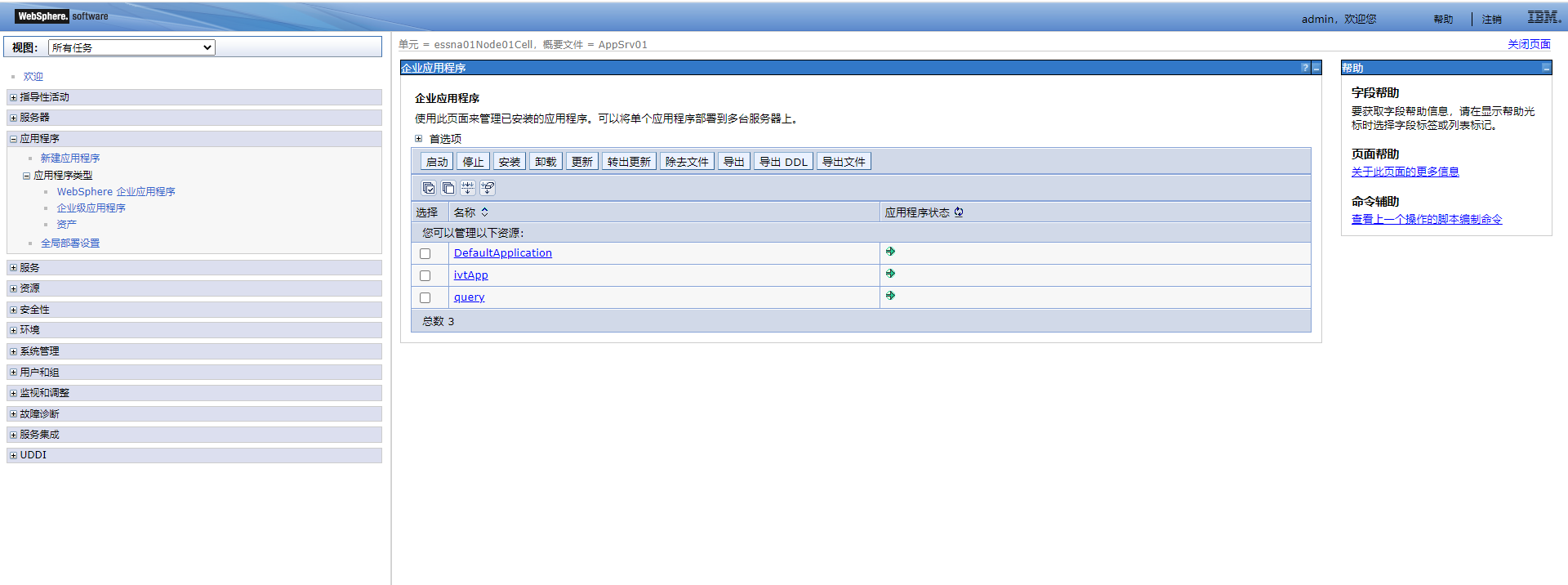Click the Select All items icon
1568x585 pixels.
(x=428, y=188)
